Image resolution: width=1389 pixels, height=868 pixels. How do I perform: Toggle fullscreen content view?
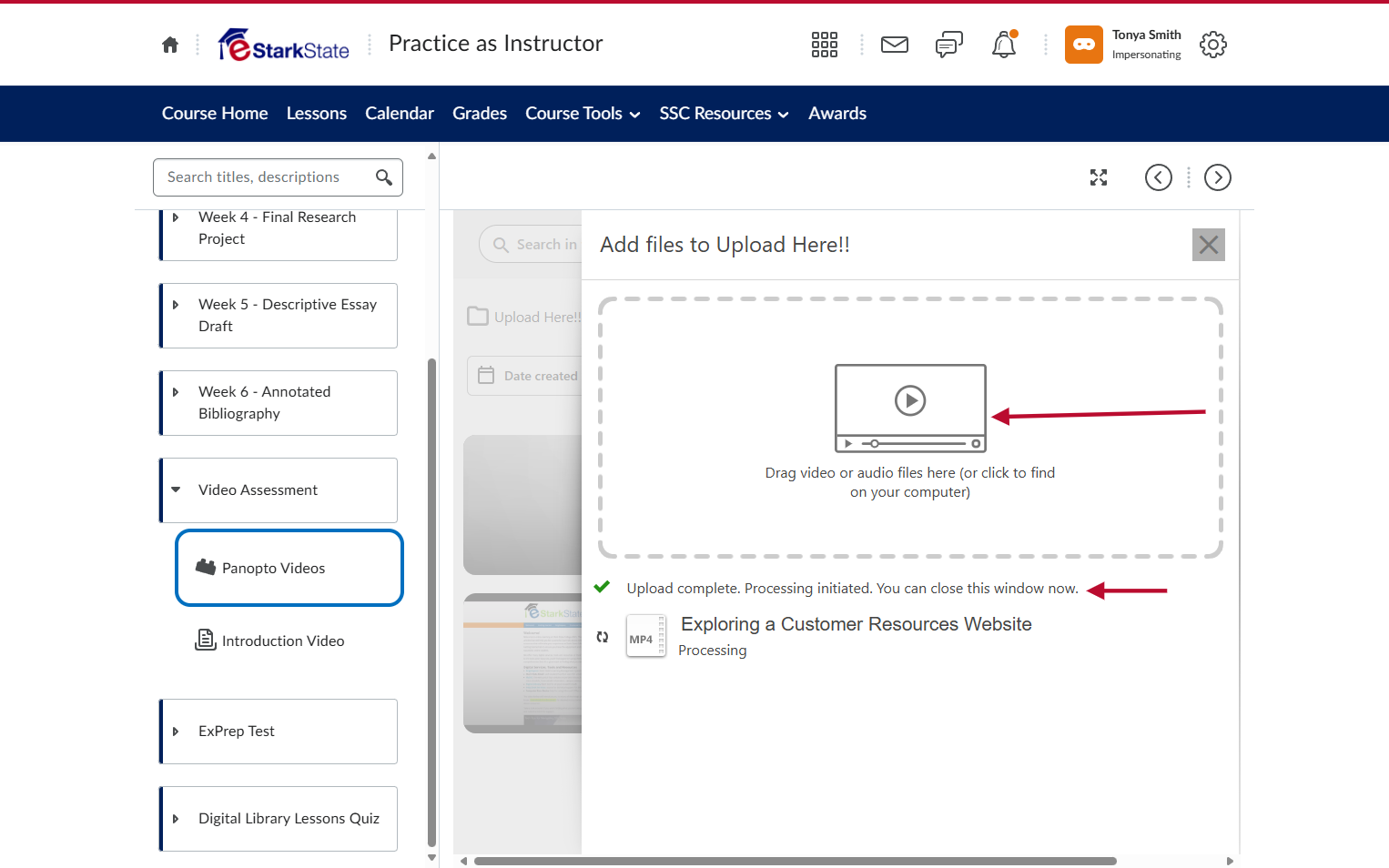click(1099, 177)
